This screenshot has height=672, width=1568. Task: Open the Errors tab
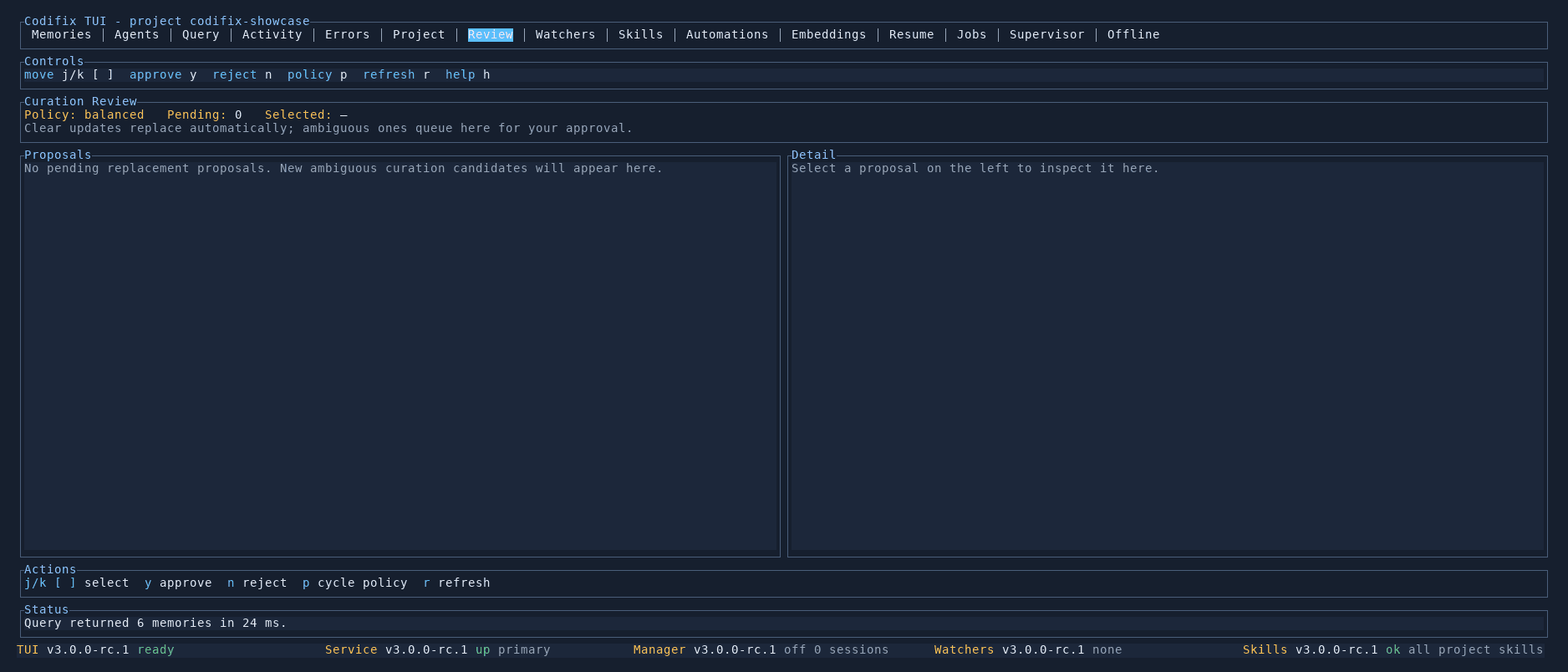[x=347, y=34]
